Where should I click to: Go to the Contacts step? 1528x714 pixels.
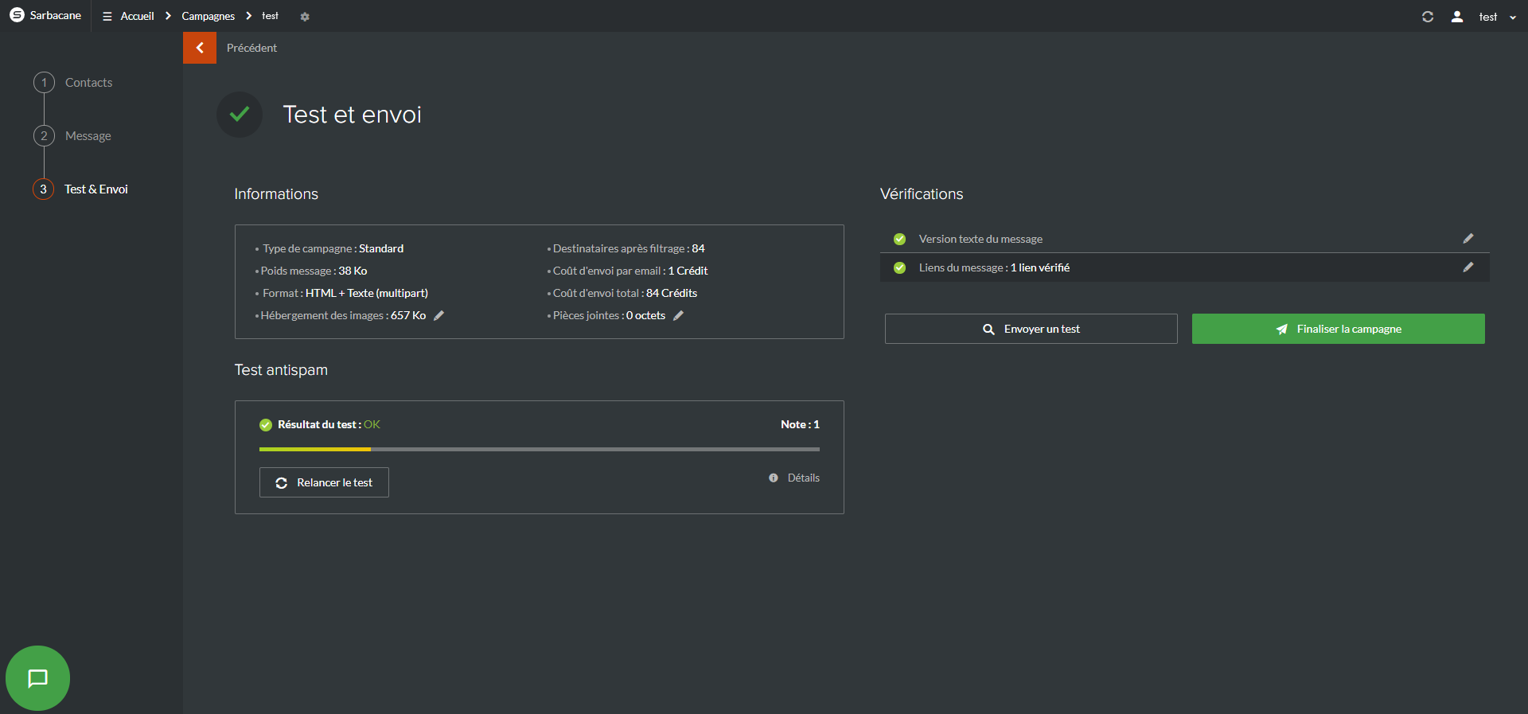87,83
